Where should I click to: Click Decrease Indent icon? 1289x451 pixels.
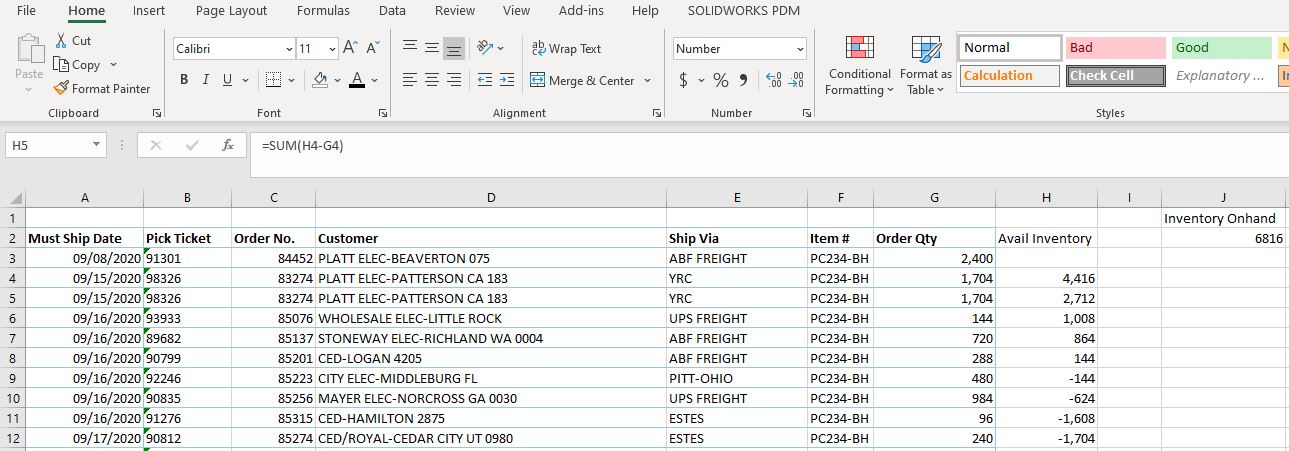485,80
